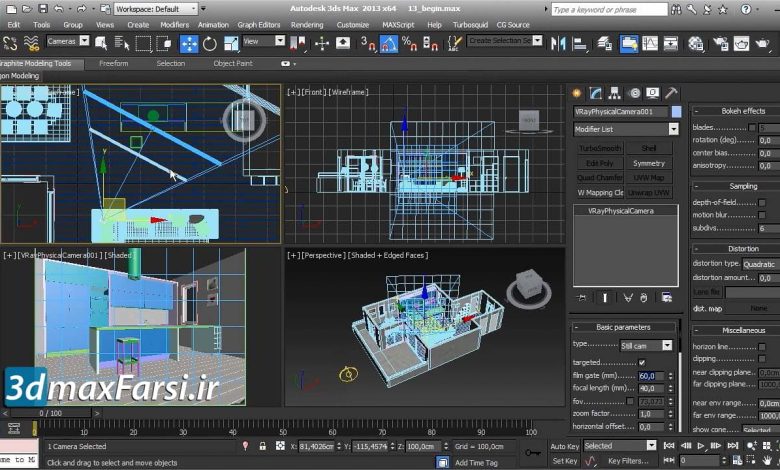780x470 pixels.
Task: Activate the Select Object tool
Action: pos(101,44)
